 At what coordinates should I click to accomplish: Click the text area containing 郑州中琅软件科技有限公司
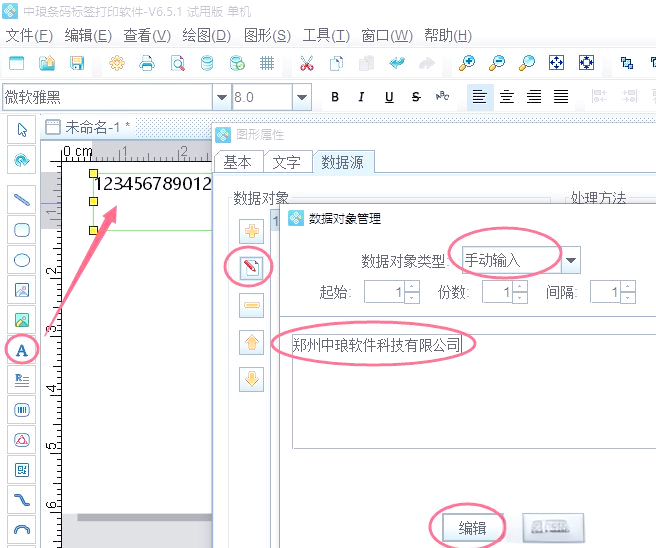474,391
